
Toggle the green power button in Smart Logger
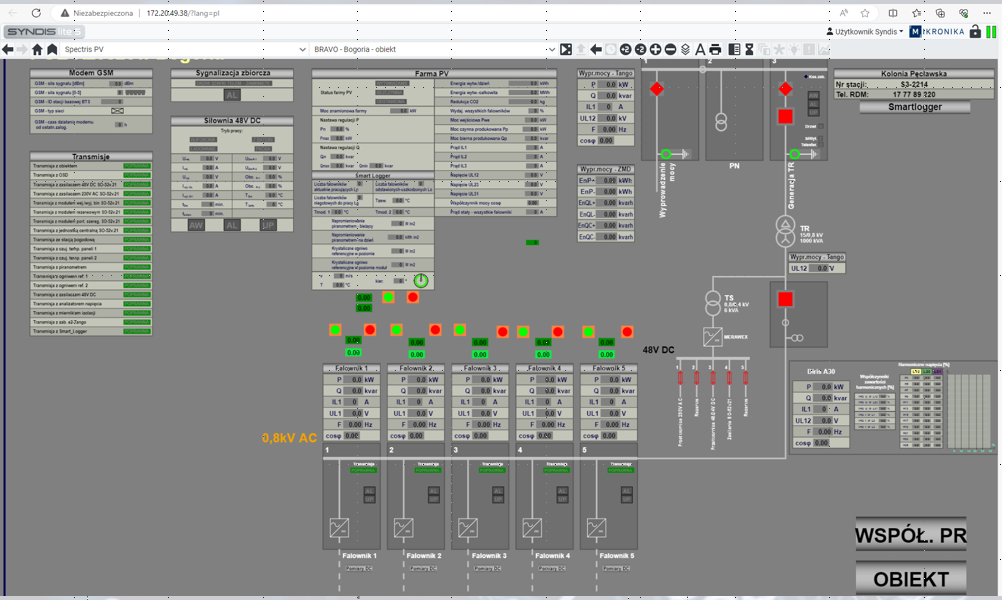coord(421,281)
